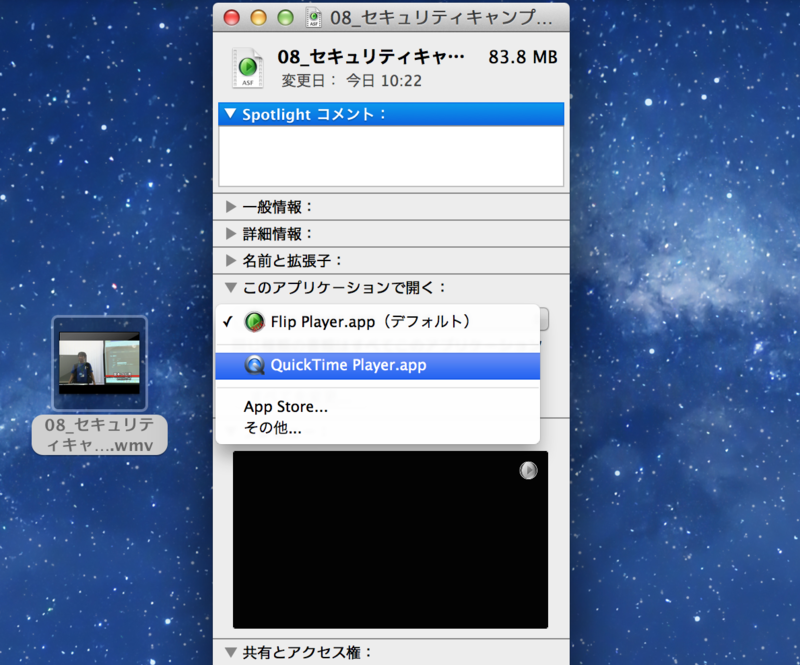Click the QuickTime Player icon in the menu

tap(254, 365)
